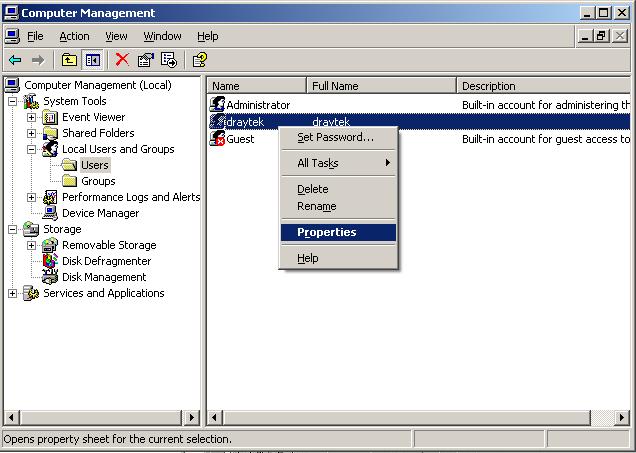Click the Removable Storage icon
Viewport: 636px width, 453px height.
(50, 245)
